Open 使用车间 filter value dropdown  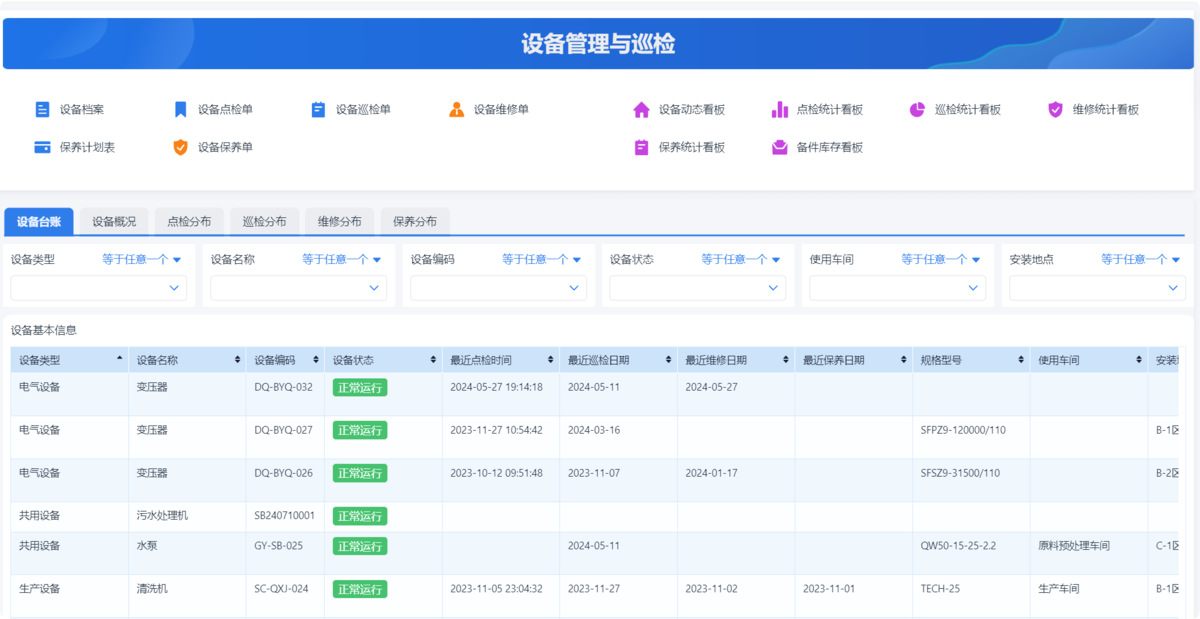(897, 288)
